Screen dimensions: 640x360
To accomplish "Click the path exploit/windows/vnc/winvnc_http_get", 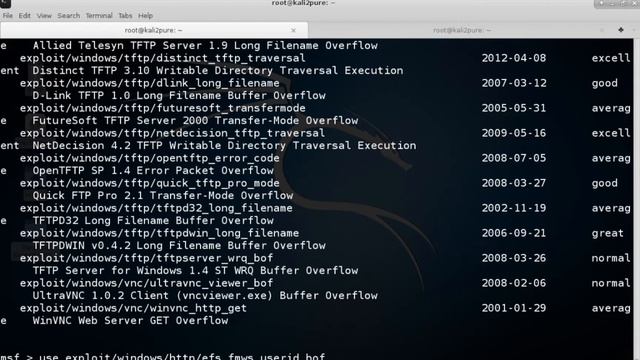I will tap(133, 308).
